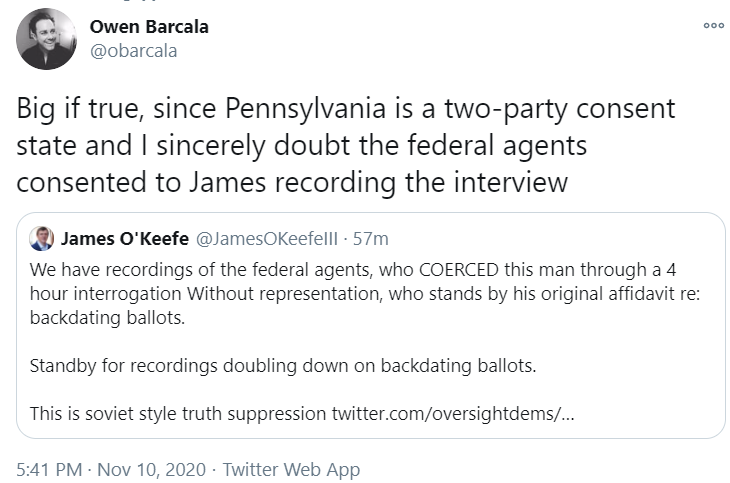Click the 57m timestamp on quoted tweet
730x483 pixels.
pyautogui.click(x=373, y=239)
